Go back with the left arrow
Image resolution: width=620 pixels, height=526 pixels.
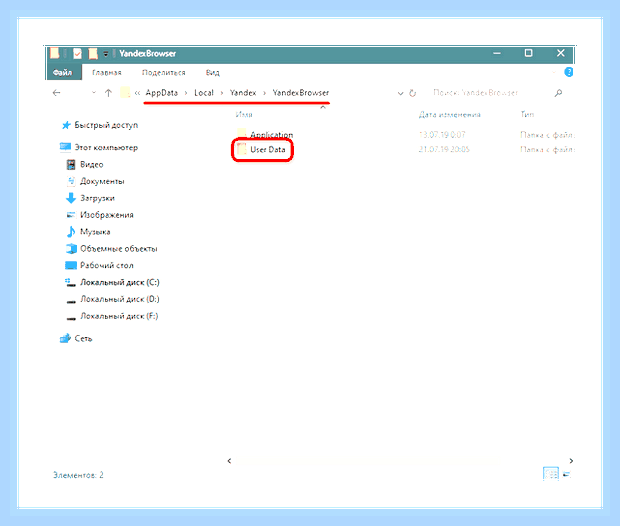coord(57,93)
